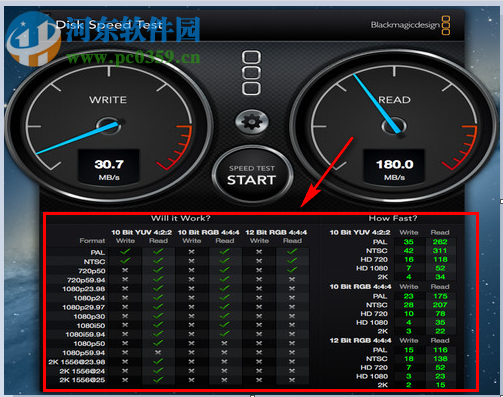This screenshot has height=397, width=503.
Task: Select the WRITE gauge label
Action: pyautogui.click(x=108, y=100)
